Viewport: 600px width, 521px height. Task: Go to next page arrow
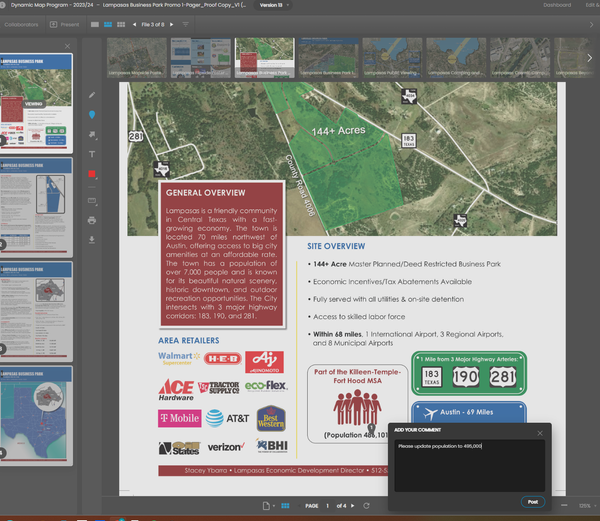352,506
